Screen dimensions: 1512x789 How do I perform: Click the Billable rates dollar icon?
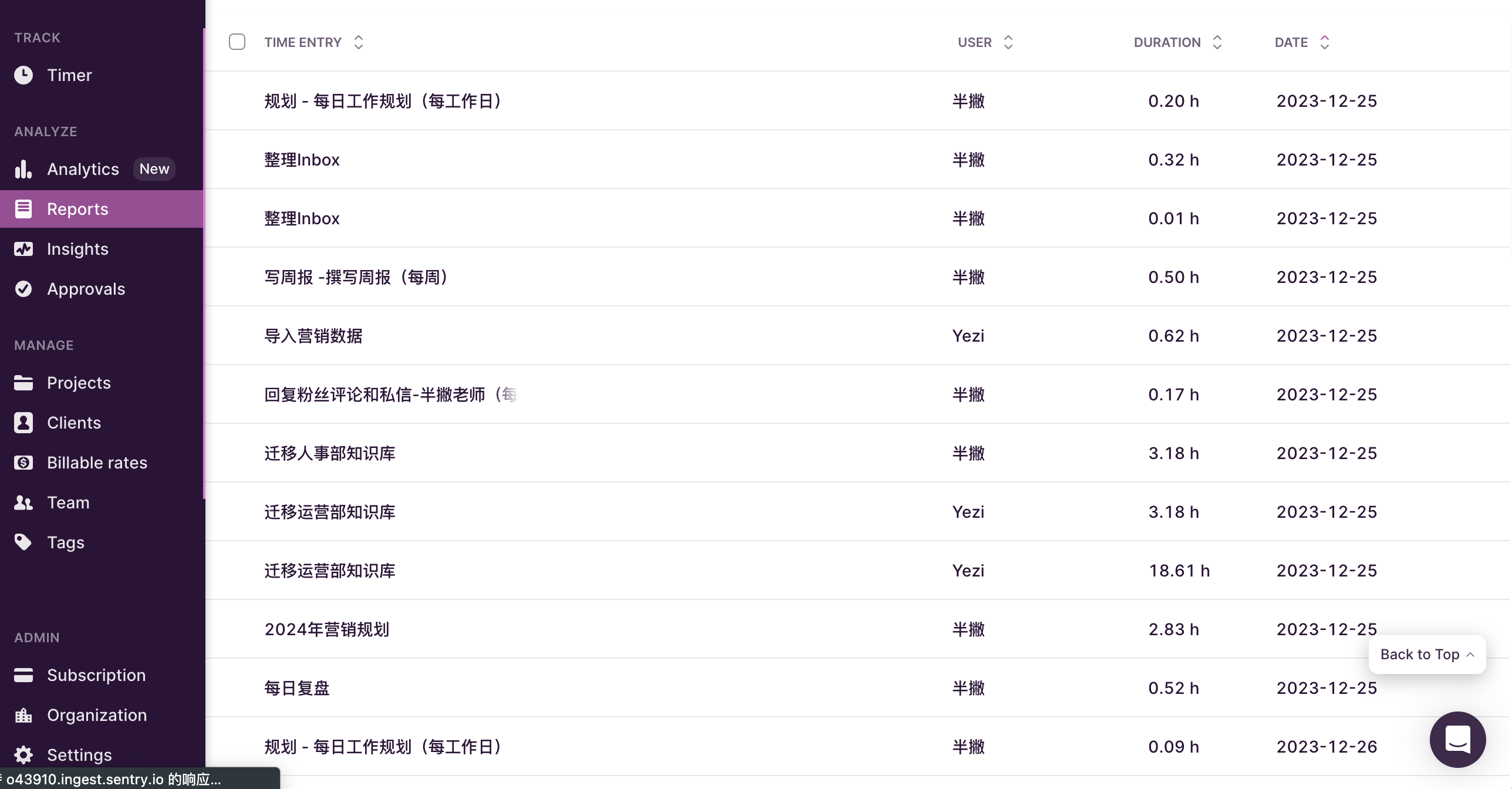[x=23, y=463]
